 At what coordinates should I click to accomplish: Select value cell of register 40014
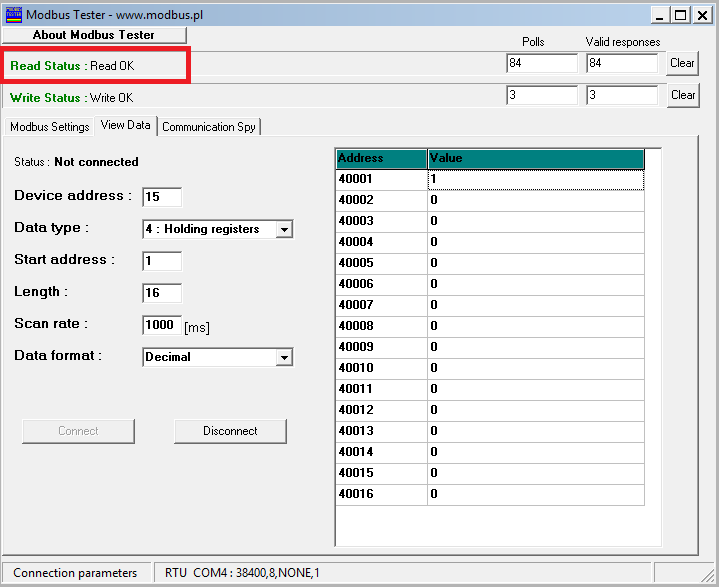click(536, 452)
